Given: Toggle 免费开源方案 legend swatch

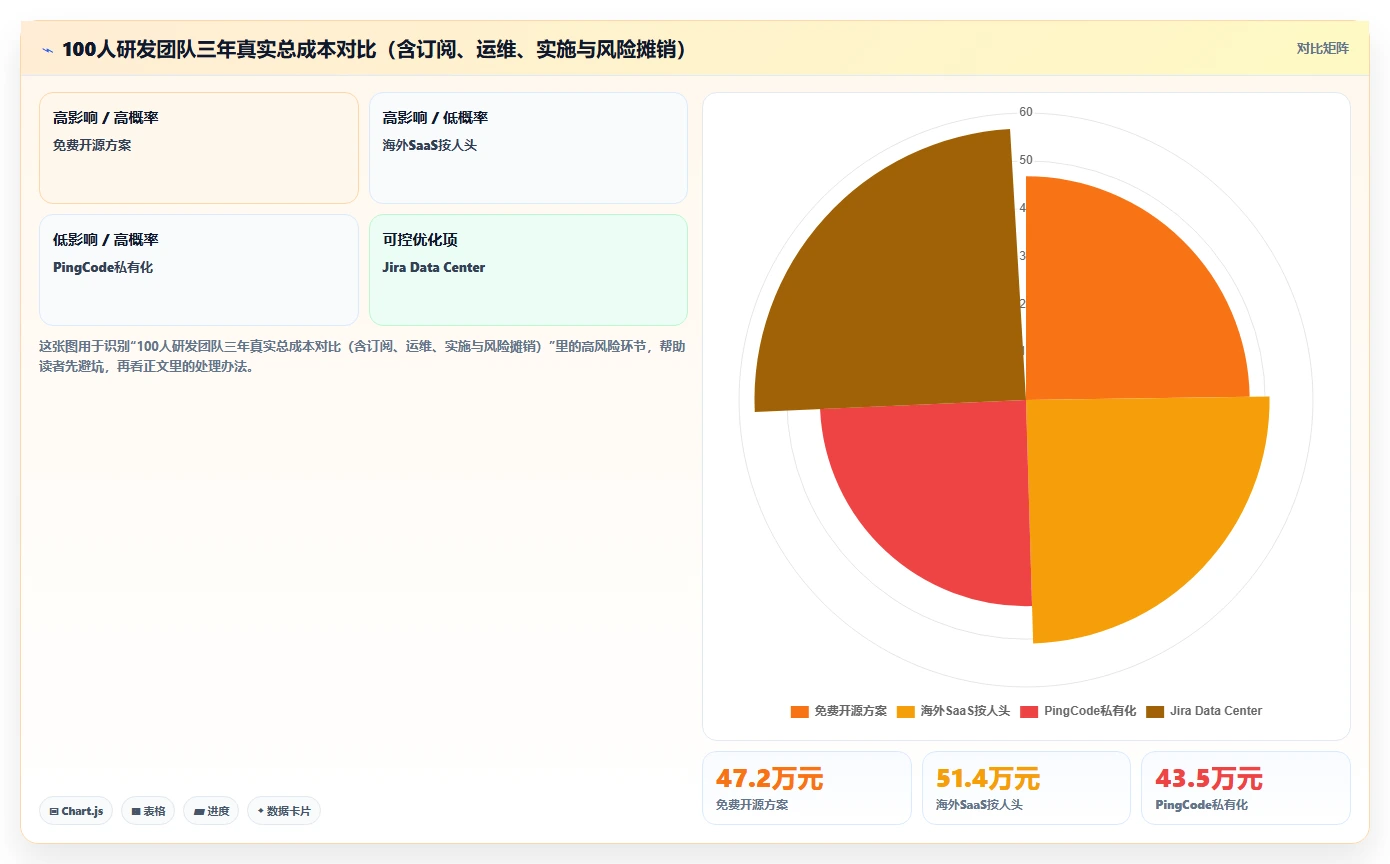Looking at the screenshot, I should 799,711.
